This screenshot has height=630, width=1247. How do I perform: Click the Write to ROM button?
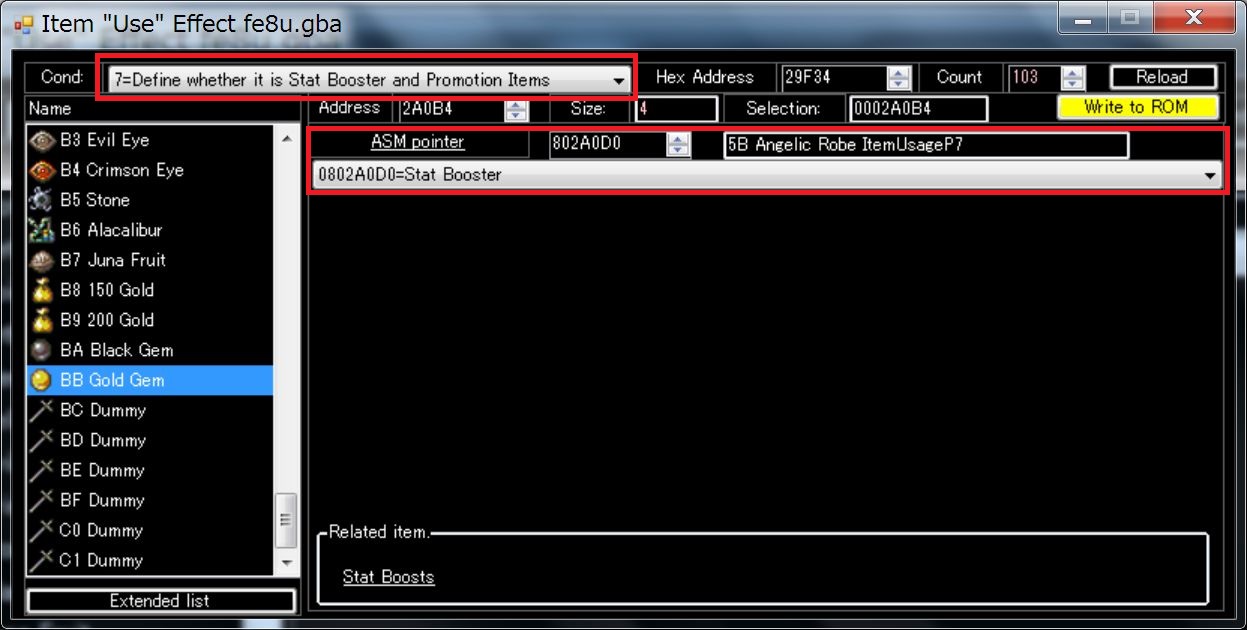(1137, 107)
